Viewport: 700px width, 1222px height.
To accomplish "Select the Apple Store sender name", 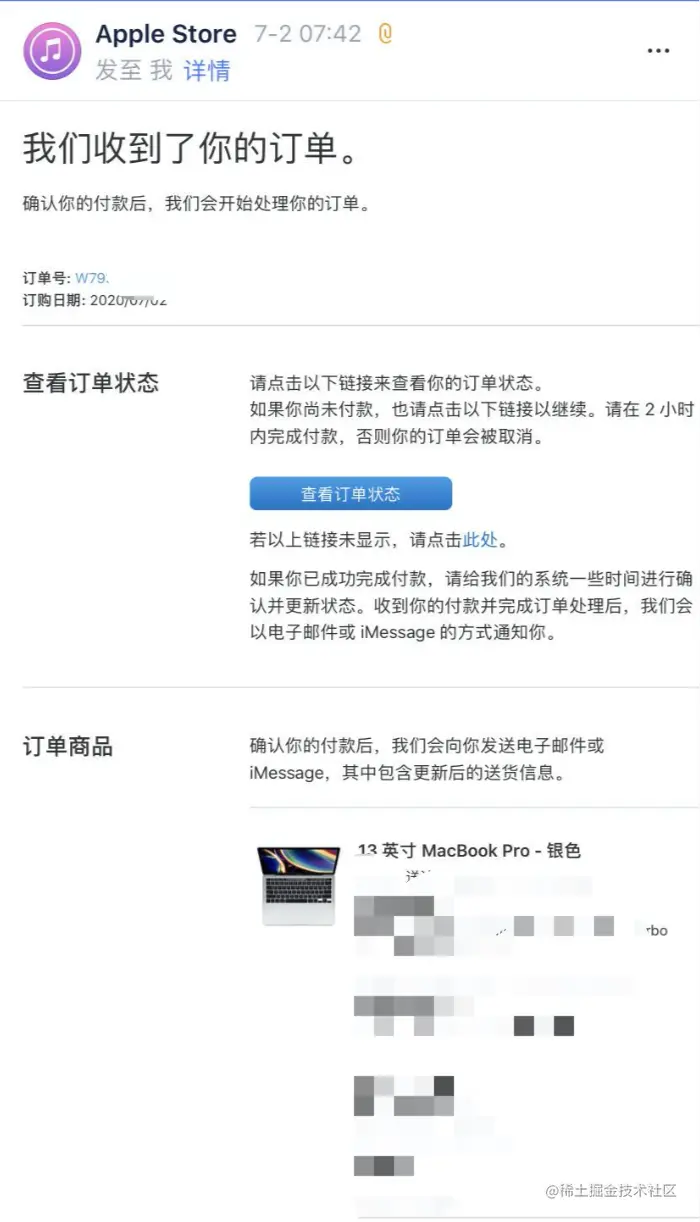I will click(x=166, y=34).
